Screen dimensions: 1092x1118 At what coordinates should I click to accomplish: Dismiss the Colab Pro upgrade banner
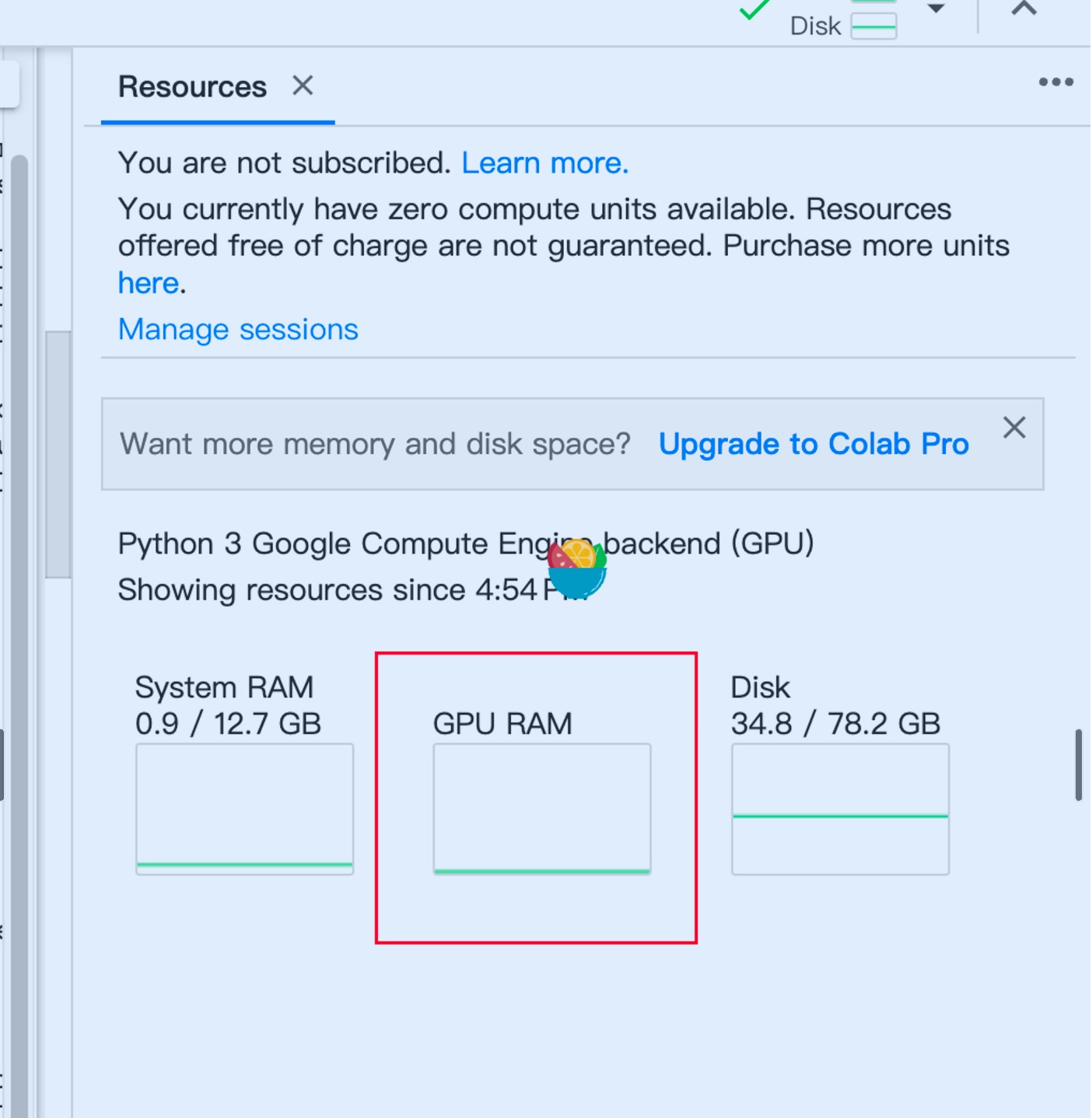point(1013,428)
